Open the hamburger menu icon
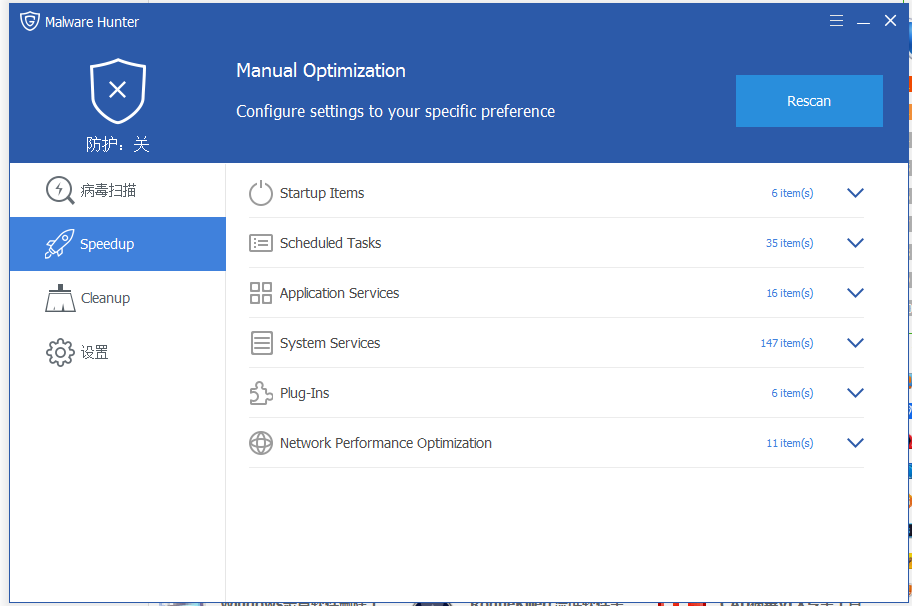The image size is (912, 606). (x=836, y=21)
